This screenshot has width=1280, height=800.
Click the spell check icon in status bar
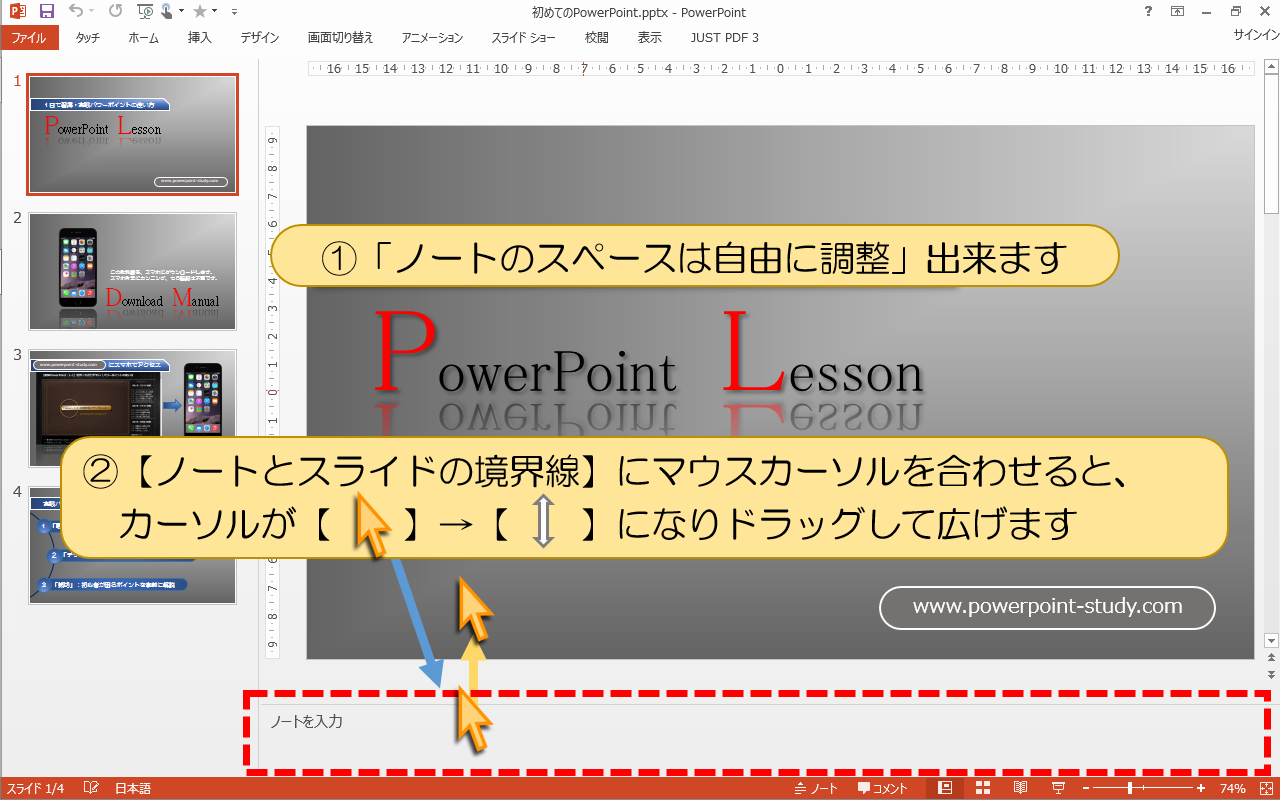click(91, 789)
